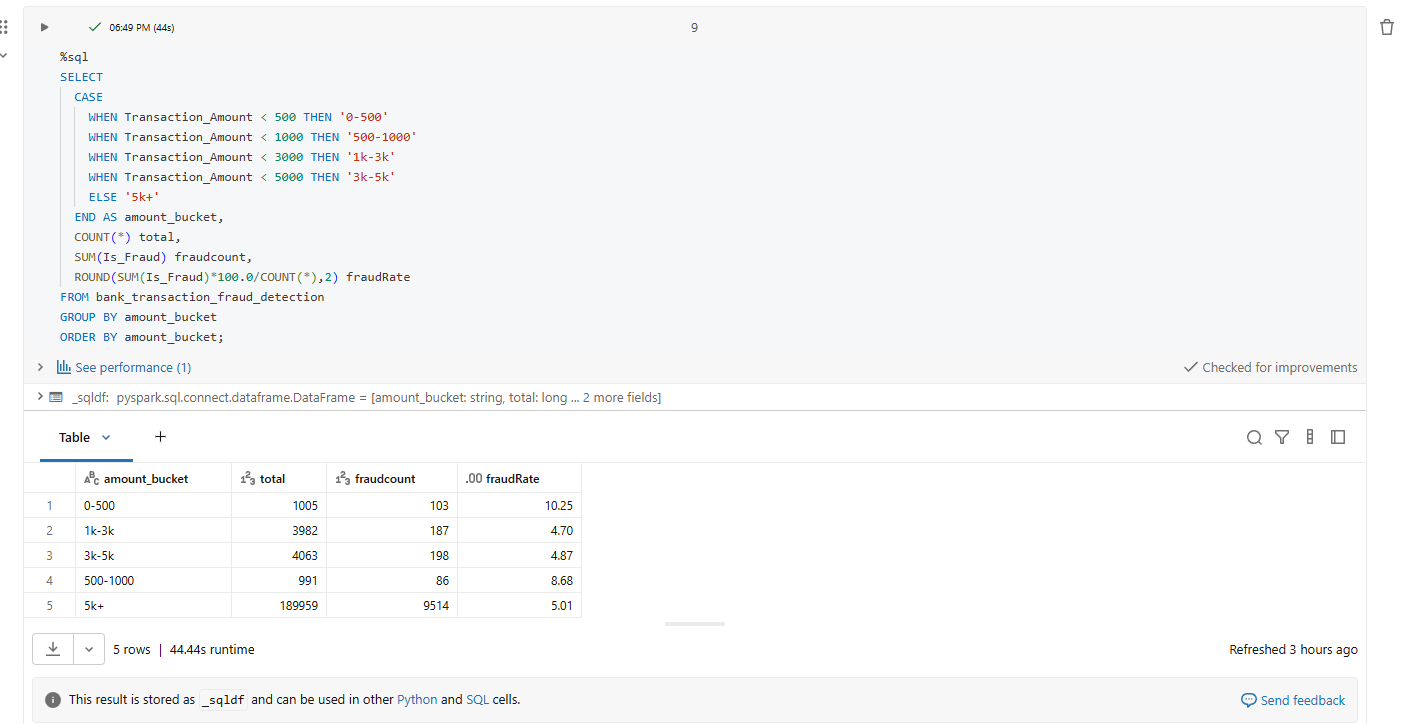
Task: Open the results filter funnel icon
Action: tap(1282, 437)
